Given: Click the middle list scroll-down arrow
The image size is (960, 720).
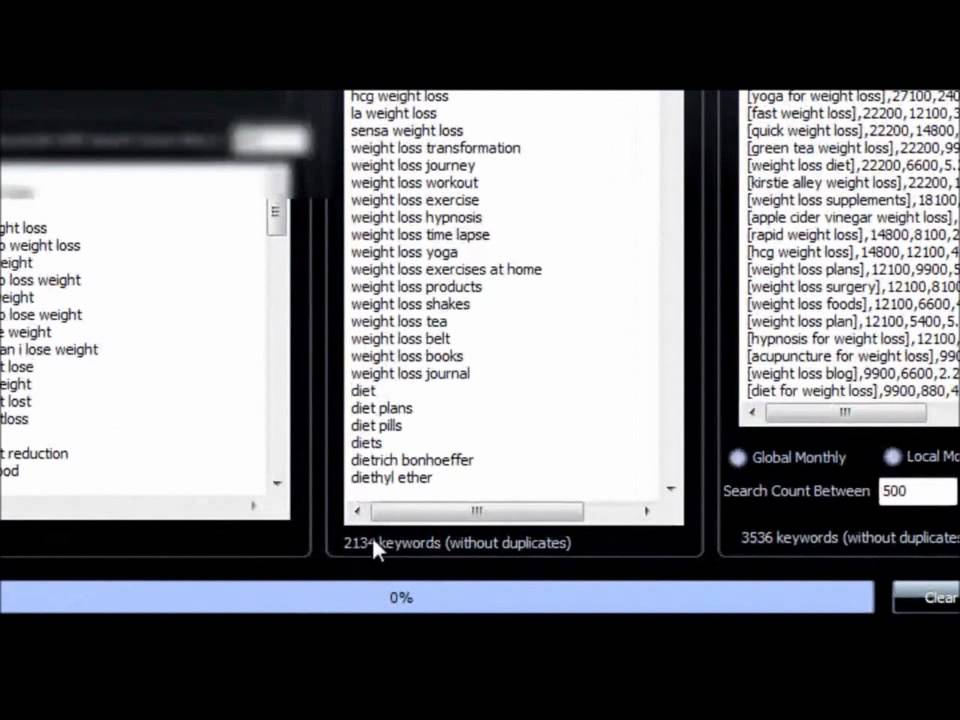Looking at the screenshot, I should point(671,489).
